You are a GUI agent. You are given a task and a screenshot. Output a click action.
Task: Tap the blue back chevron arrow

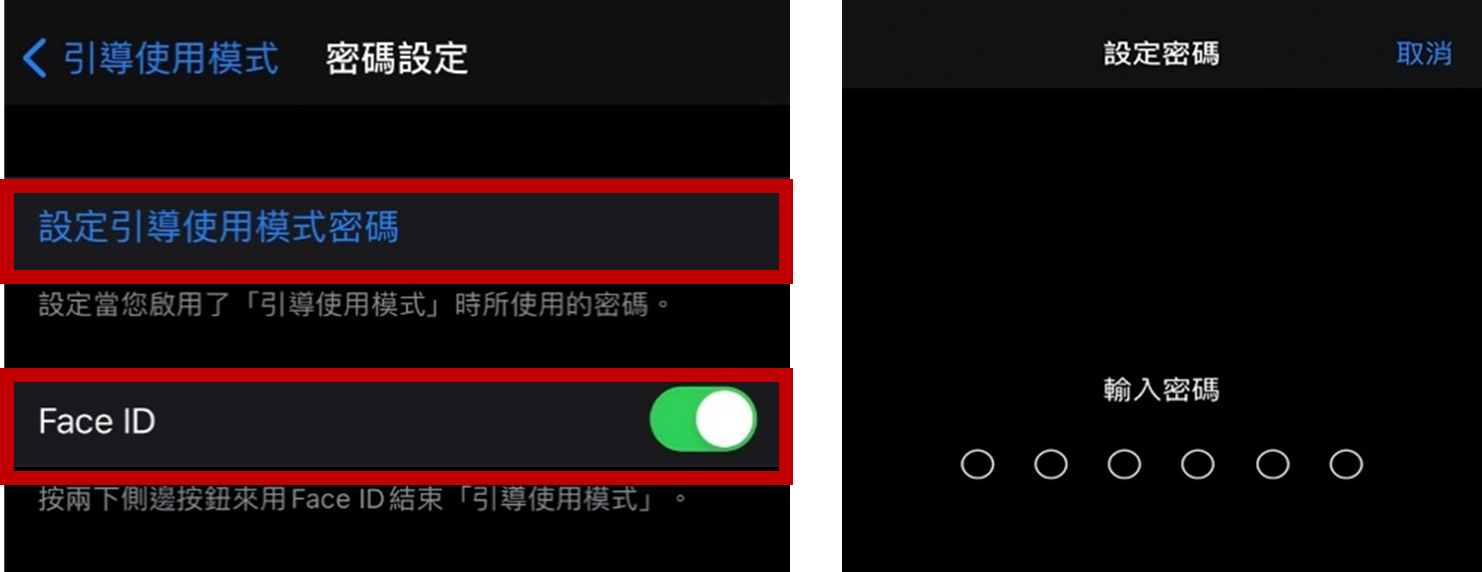tap(34, 59)
